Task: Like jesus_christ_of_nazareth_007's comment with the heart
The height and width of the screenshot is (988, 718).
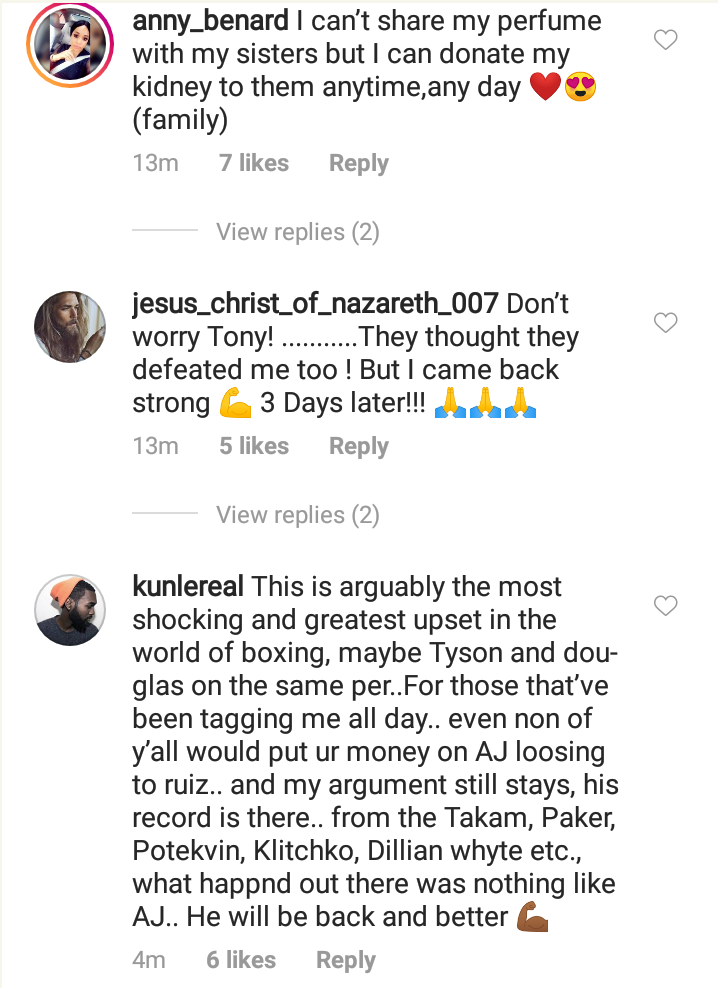Action: 665,323
